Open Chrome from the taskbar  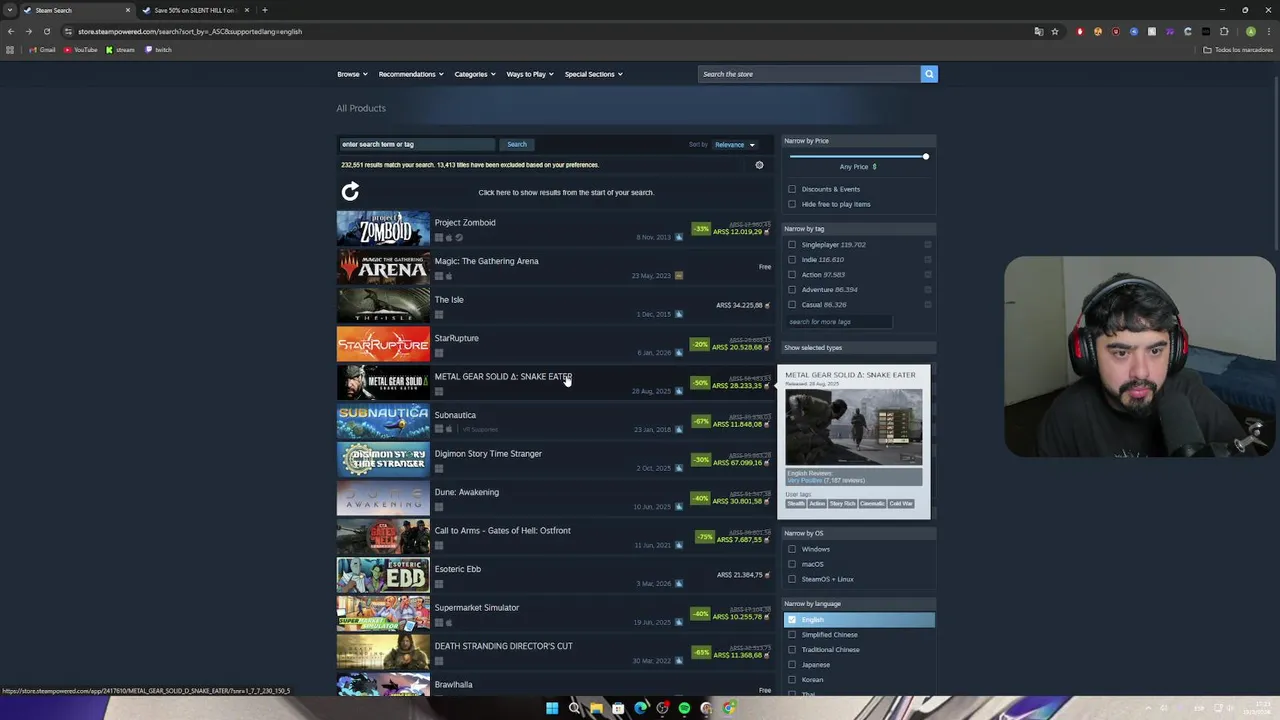point(729,708)
